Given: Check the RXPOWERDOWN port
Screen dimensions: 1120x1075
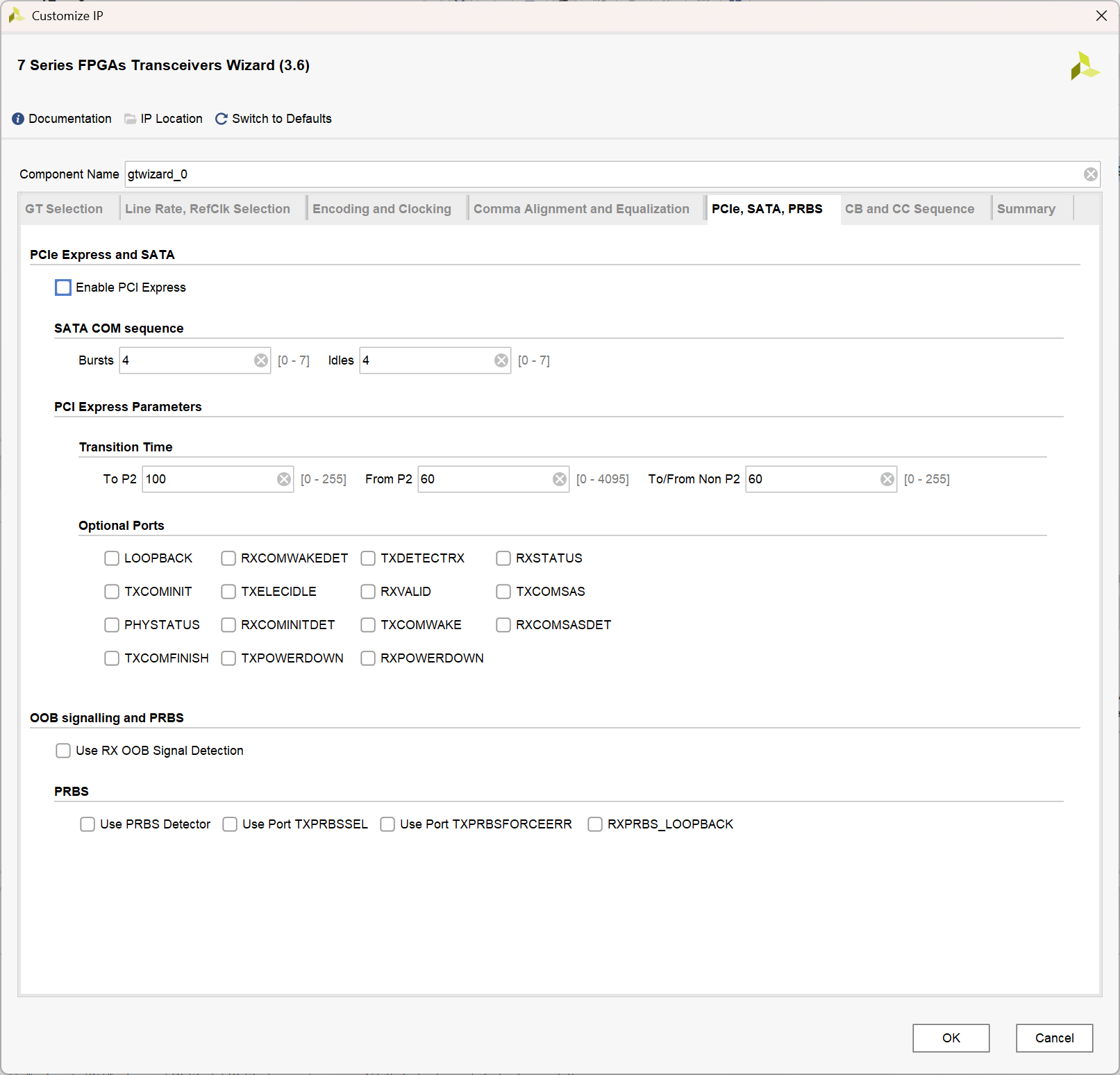Looking at the screenshot, I should [x=368, y=658].
